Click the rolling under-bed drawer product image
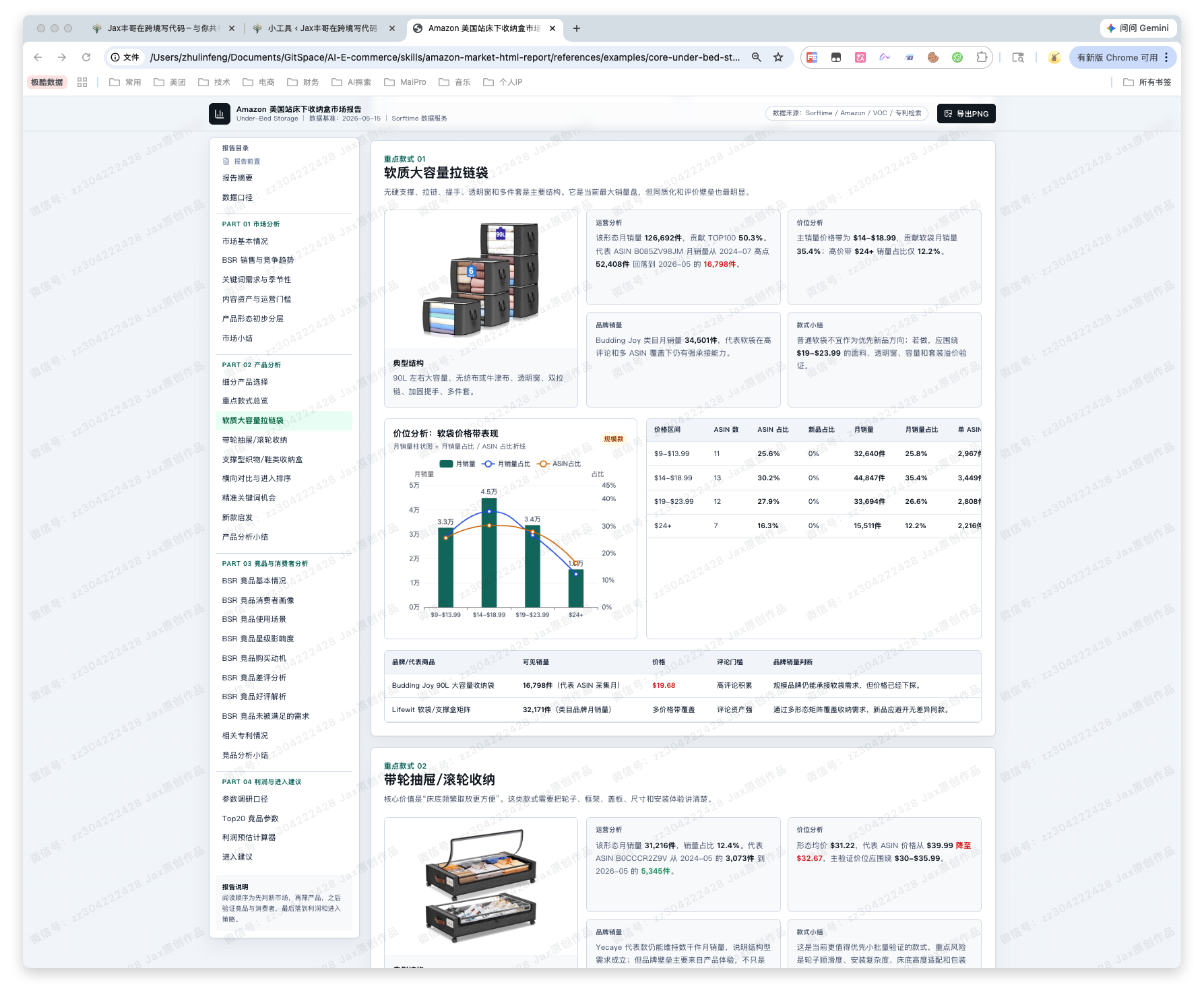1204x999 pixels. pos(481,887)
